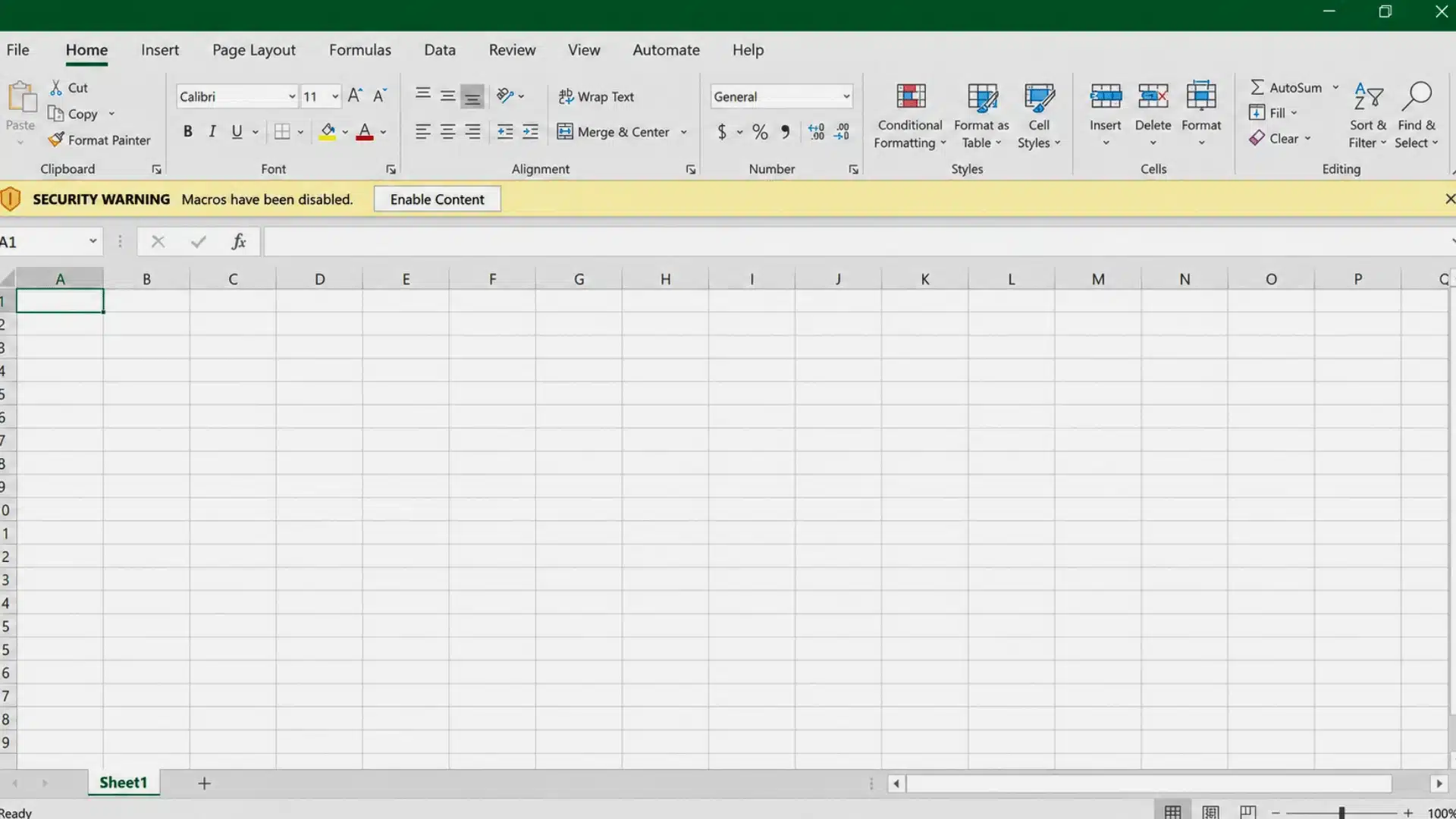The width and height of the screenshot is (1456, 819).
Task: Expand the General number format dropdown
Action: pyautogui.click(x=846, y=96)
